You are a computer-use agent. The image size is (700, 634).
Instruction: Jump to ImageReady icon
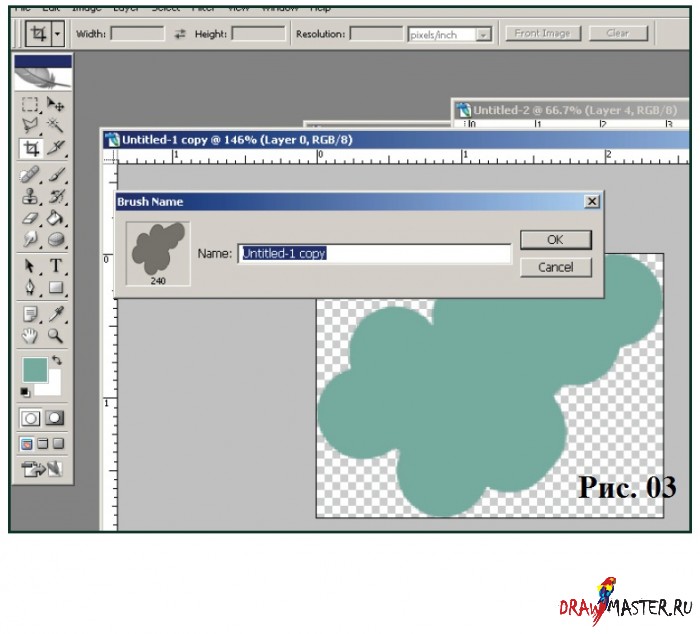tap(42, 469)
